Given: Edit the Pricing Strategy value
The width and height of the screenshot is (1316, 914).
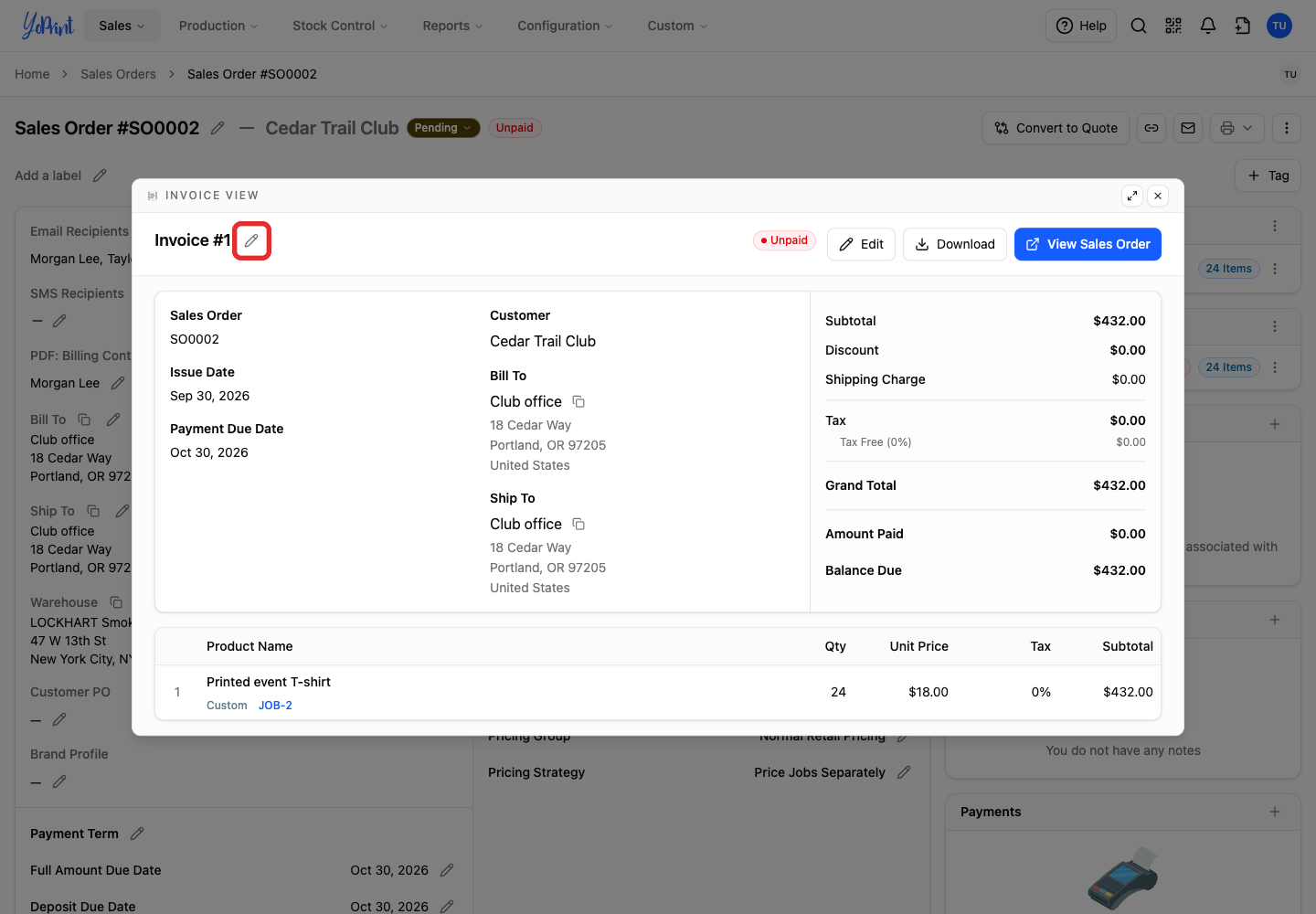Looking at the screenshot, I should 904,772.
